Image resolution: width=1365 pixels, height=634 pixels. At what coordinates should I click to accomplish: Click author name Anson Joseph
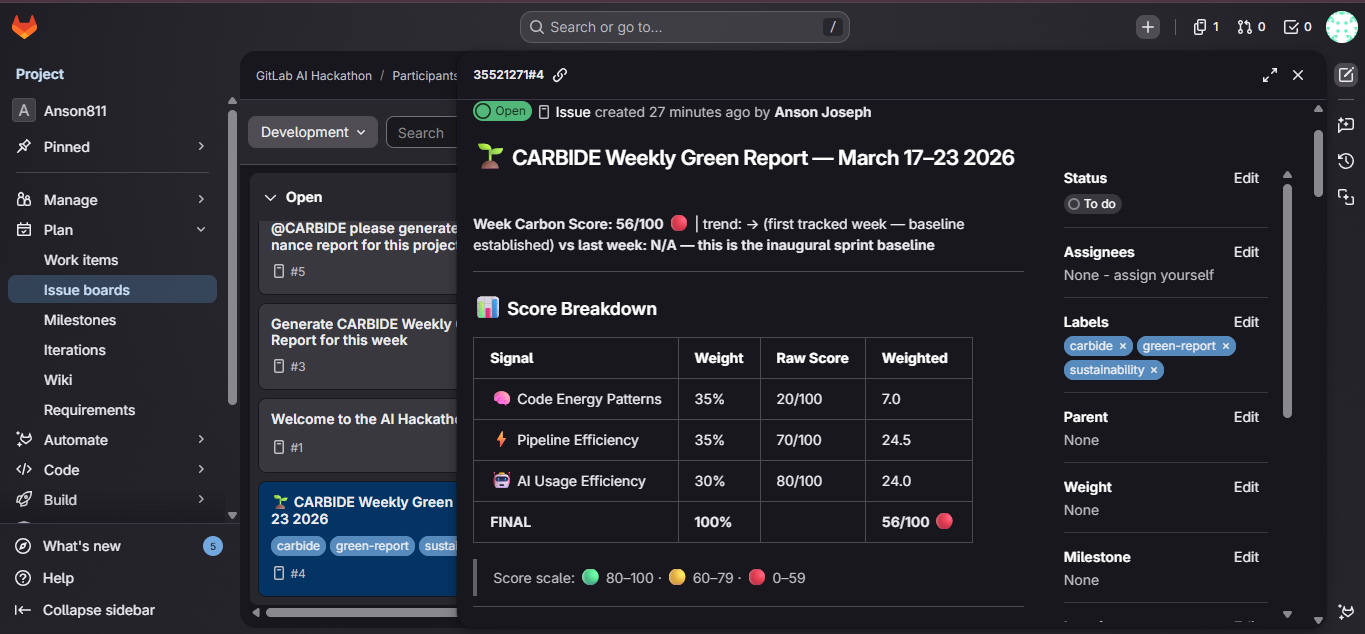tap(823, 112)
